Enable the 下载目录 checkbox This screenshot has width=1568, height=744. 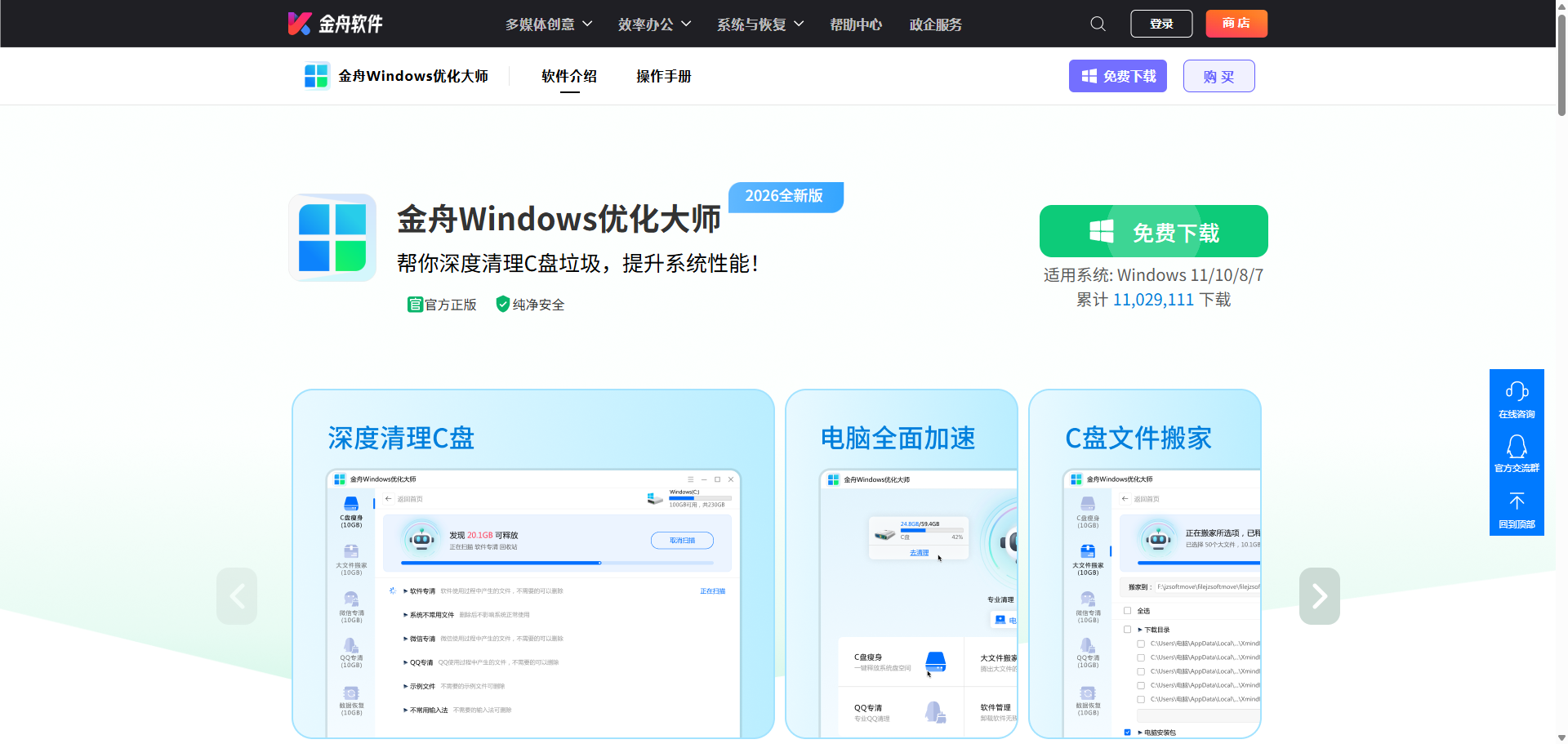(1126, 629)
